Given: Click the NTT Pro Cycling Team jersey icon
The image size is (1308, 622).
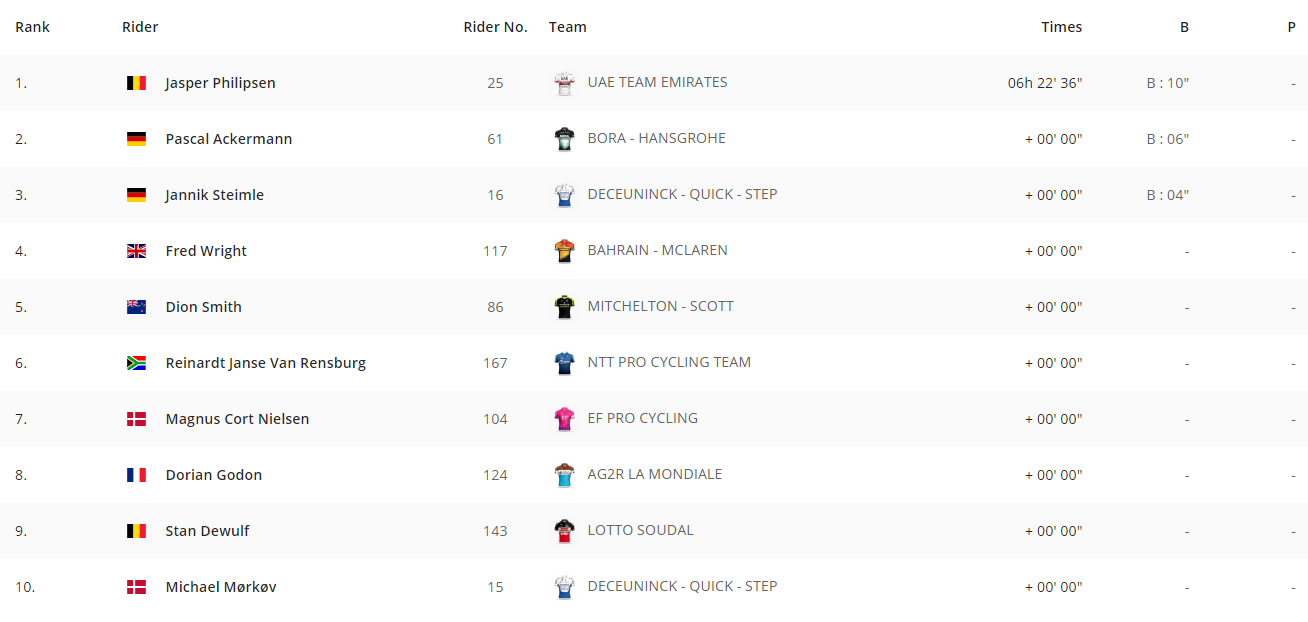Looking at the screenshot, I should point(564,363).
